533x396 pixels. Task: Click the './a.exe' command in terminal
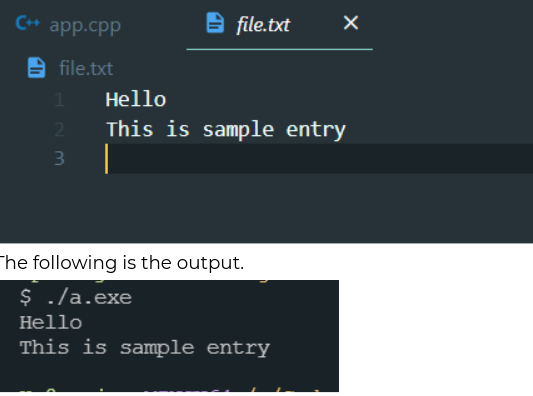[x=89, y=298]
